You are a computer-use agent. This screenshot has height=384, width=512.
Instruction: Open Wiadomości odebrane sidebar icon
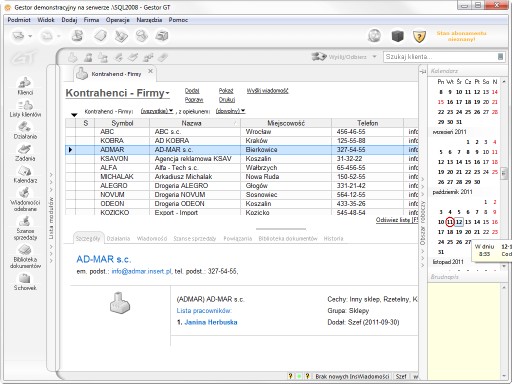click(25, 200)
